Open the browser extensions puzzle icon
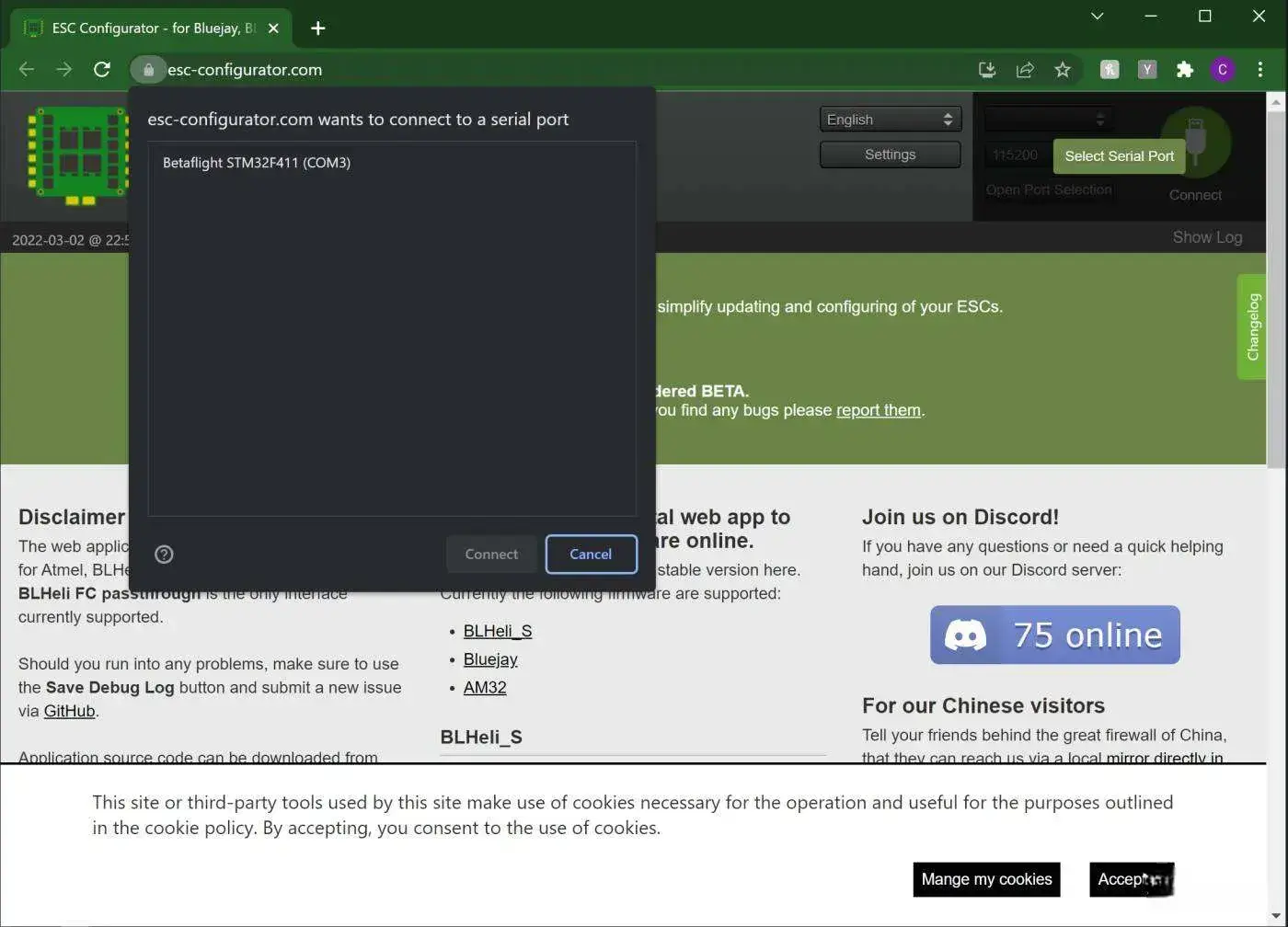This screenshot has height=927, width=1288. click(1185, 69)
